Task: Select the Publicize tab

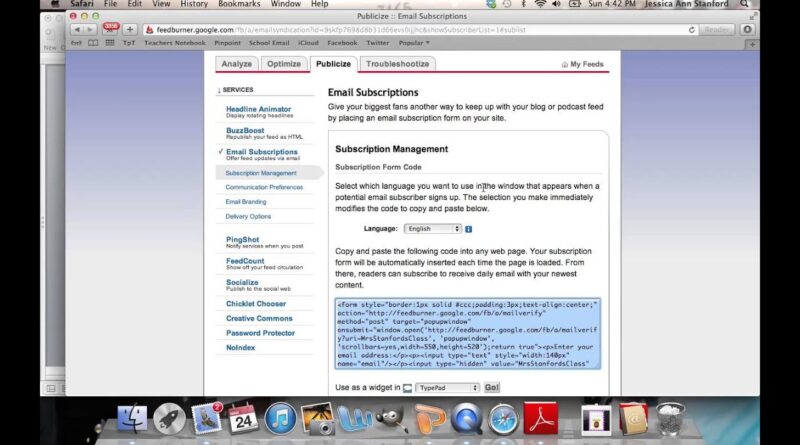Action: click(x=333, y=64)
